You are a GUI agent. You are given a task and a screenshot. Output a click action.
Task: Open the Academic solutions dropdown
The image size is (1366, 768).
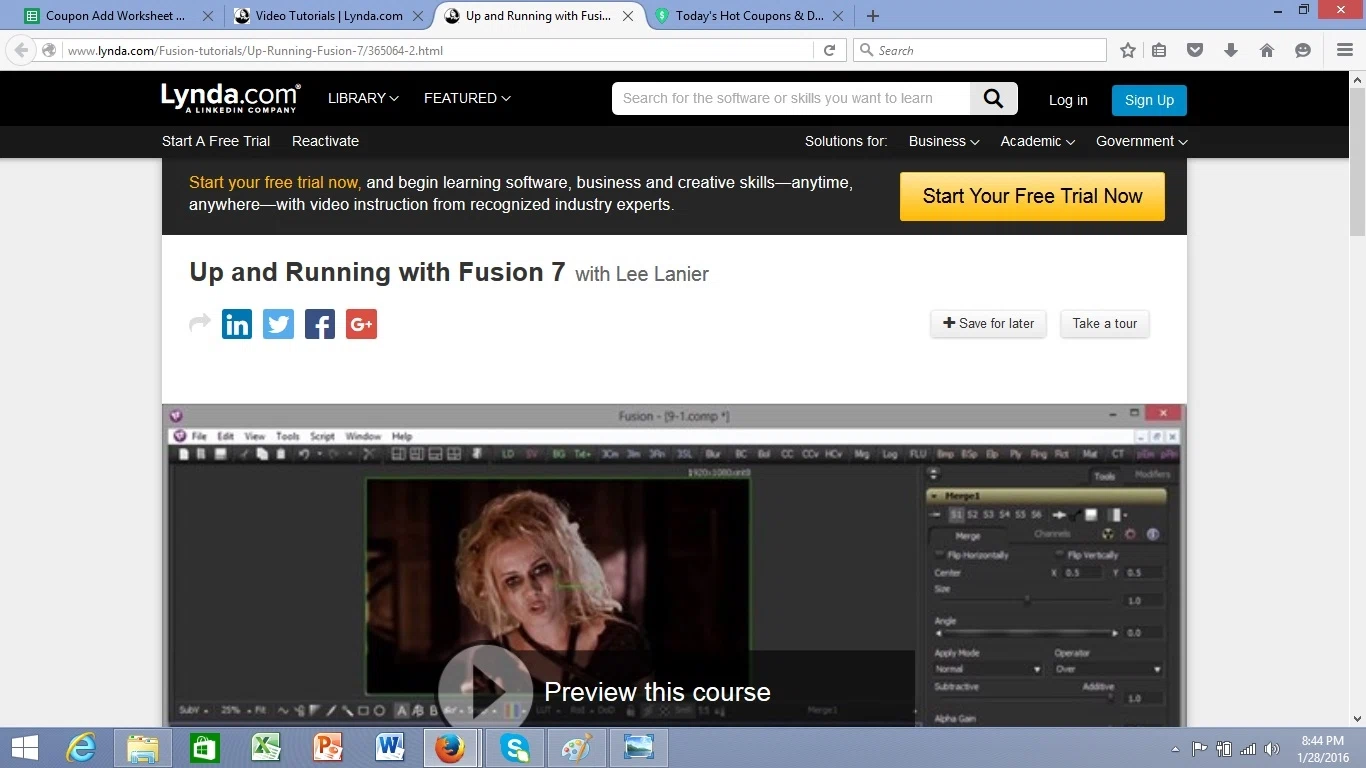pos(1038,141)
